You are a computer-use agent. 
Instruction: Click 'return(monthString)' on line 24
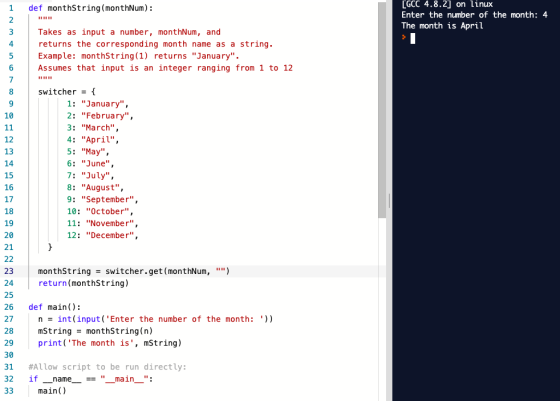click(x=84, y=283)
